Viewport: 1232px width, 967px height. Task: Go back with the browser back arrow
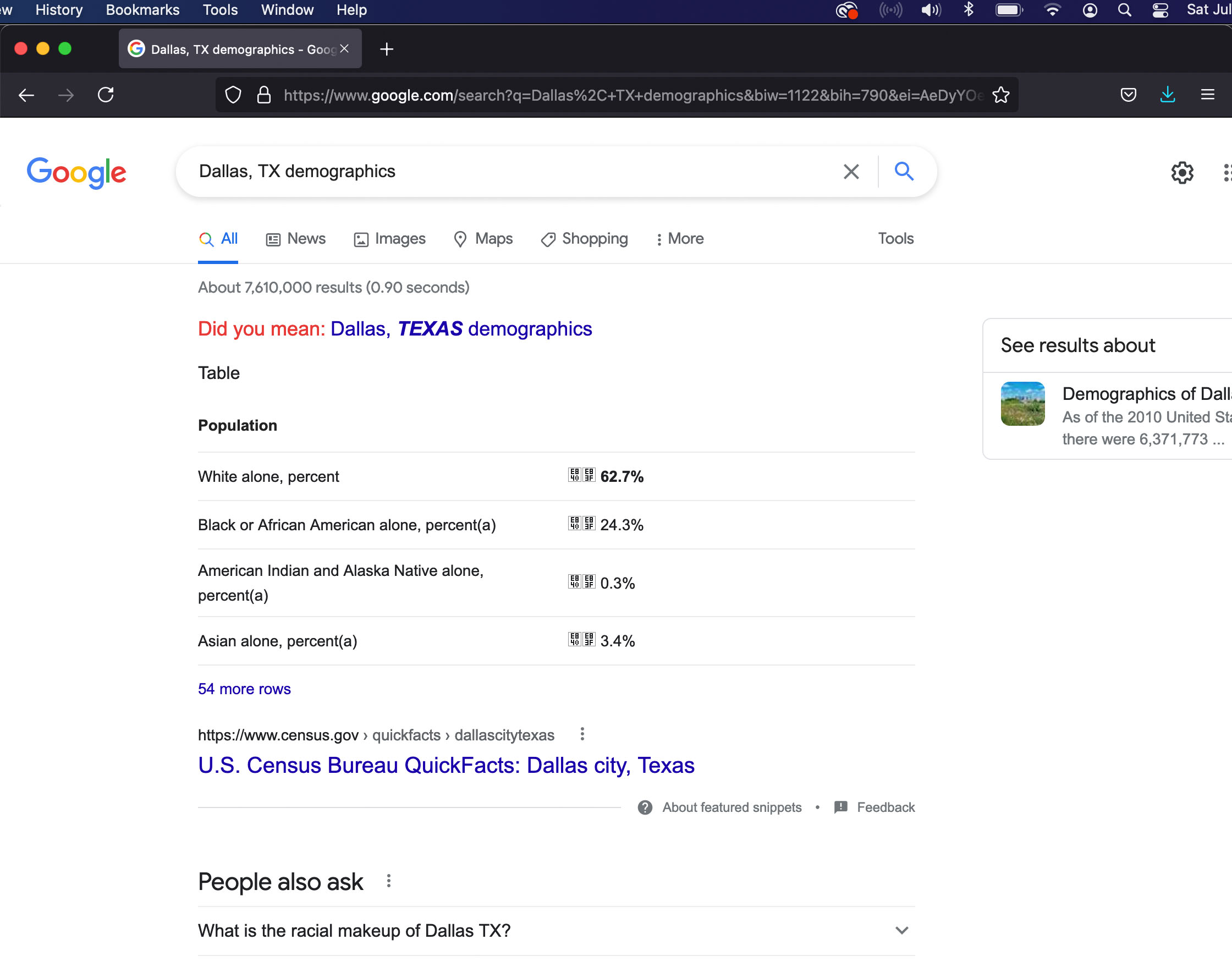point(26,95)
